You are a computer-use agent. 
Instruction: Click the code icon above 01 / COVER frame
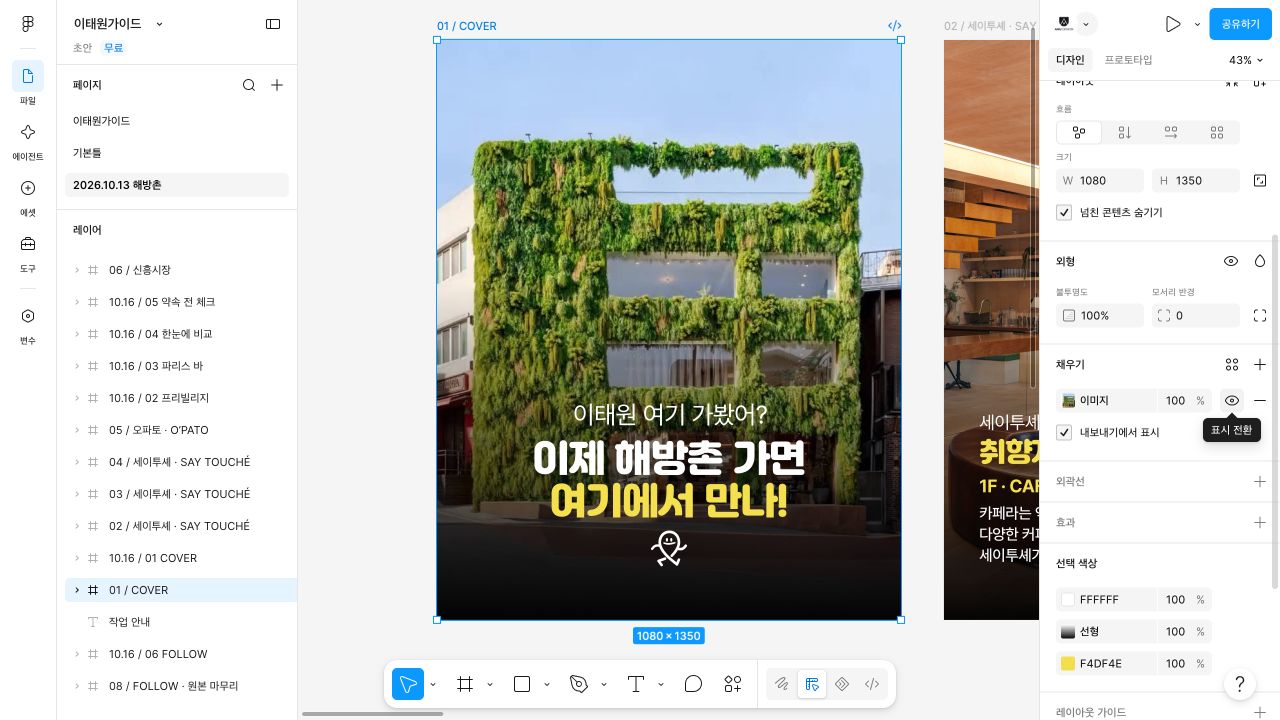point(894,26)
